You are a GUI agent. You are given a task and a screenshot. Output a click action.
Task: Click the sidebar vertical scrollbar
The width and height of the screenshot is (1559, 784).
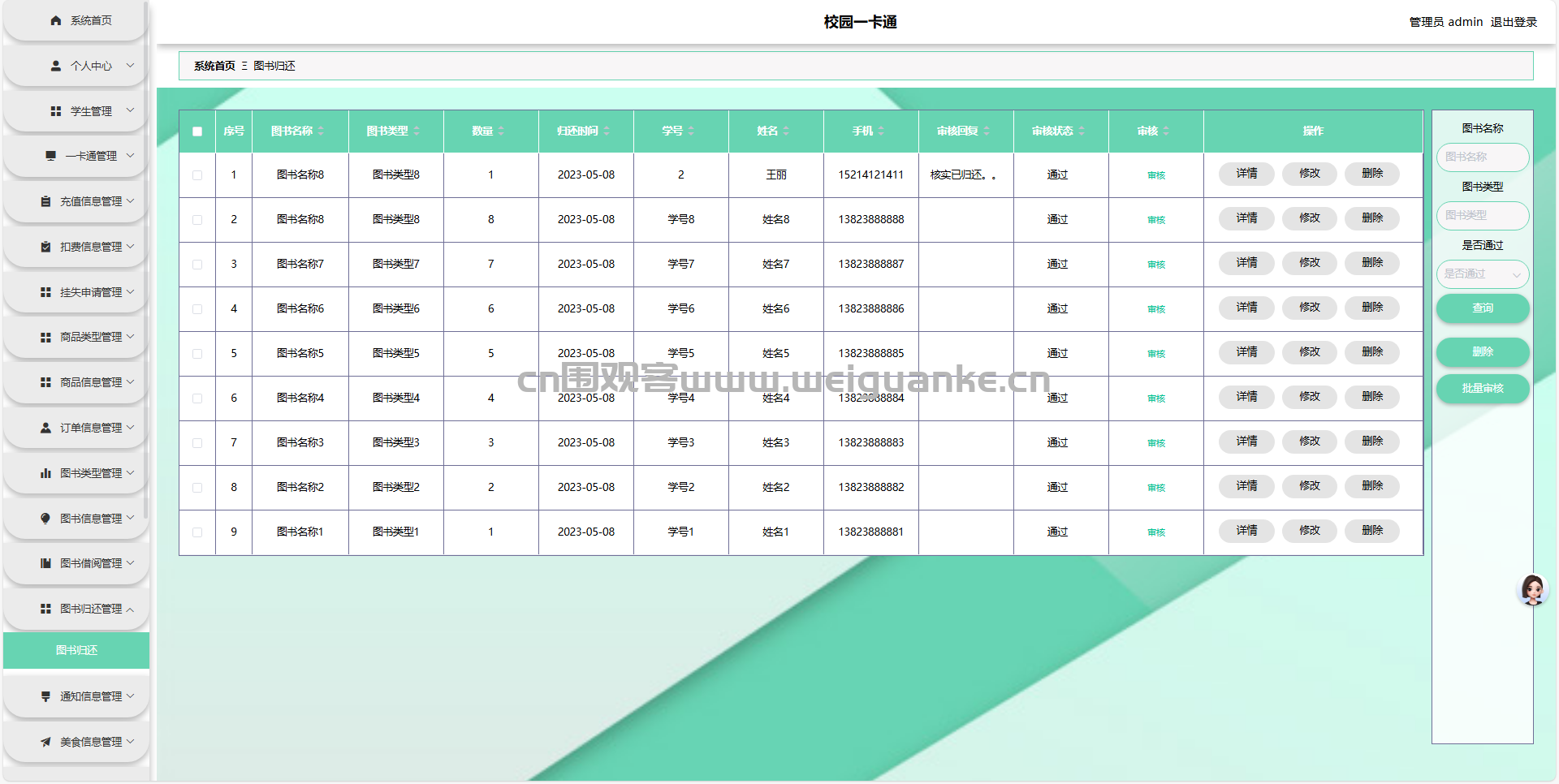tap(145, 260)
